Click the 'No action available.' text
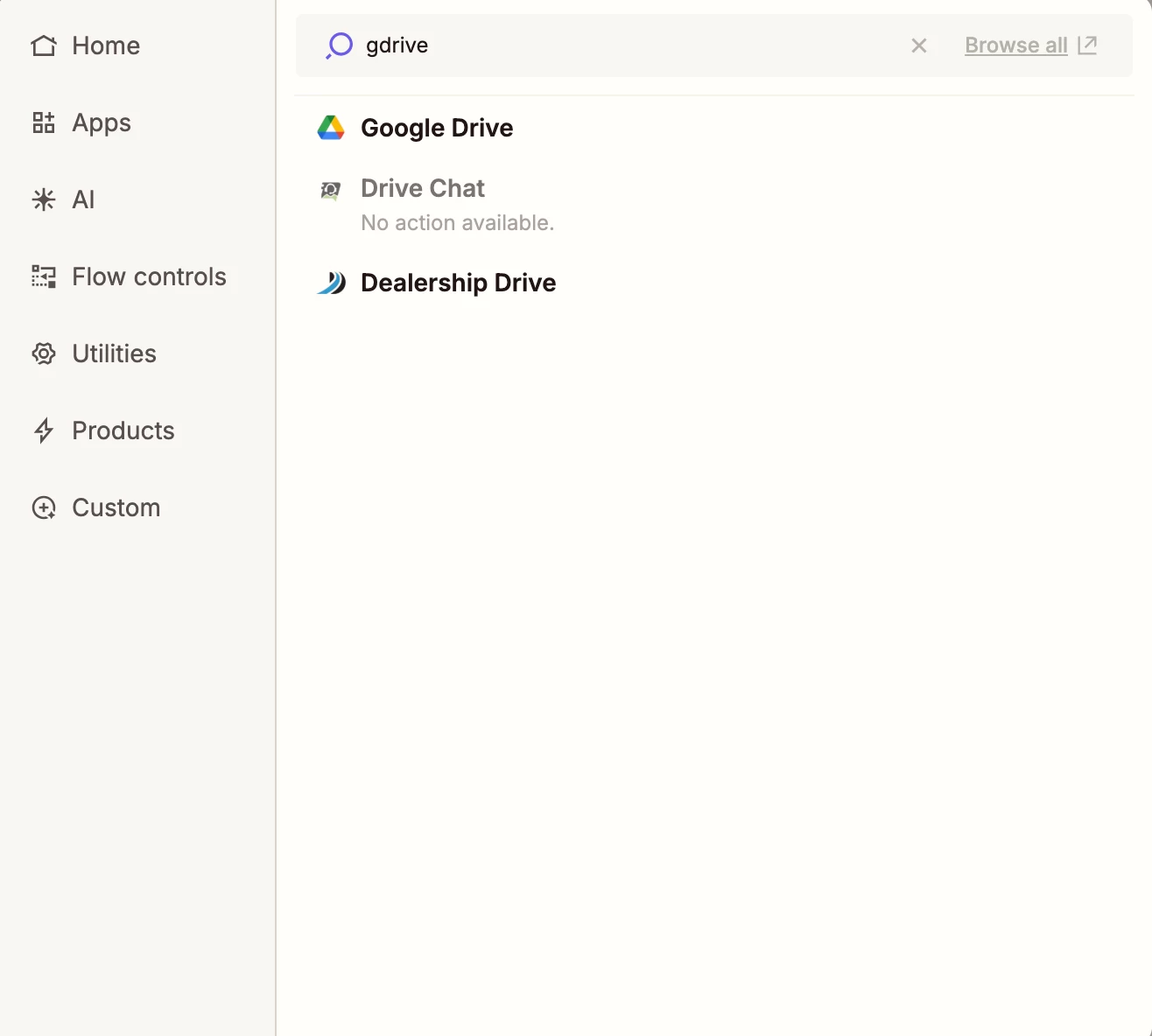This screenshot has height=1036, width=1152. pyautogui.click(x=458, y=223)
